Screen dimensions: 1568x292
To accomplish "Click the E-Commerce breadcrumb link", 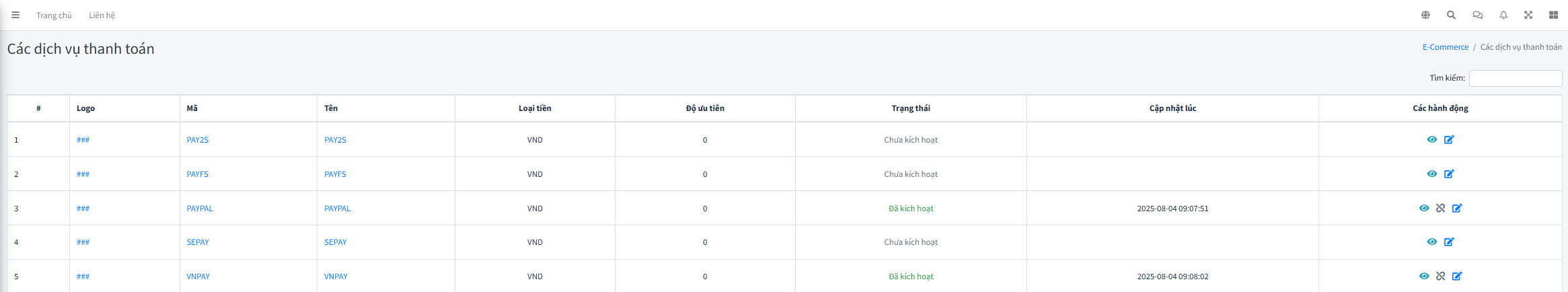I will (1445, 47).
